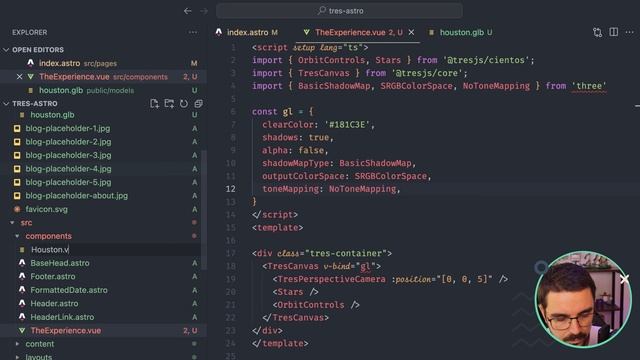
Task: Collapse the src folder
Action: click(101, 223)
